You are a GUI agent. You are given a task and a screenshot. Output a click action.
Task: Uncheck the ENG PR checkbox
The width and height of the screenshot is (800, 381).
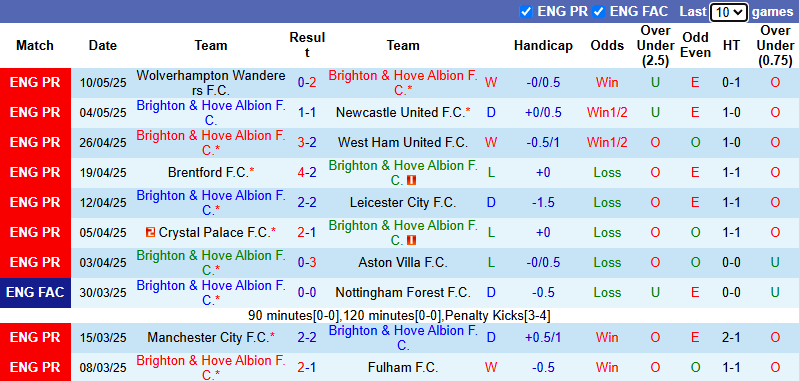(x=526, y=12)
